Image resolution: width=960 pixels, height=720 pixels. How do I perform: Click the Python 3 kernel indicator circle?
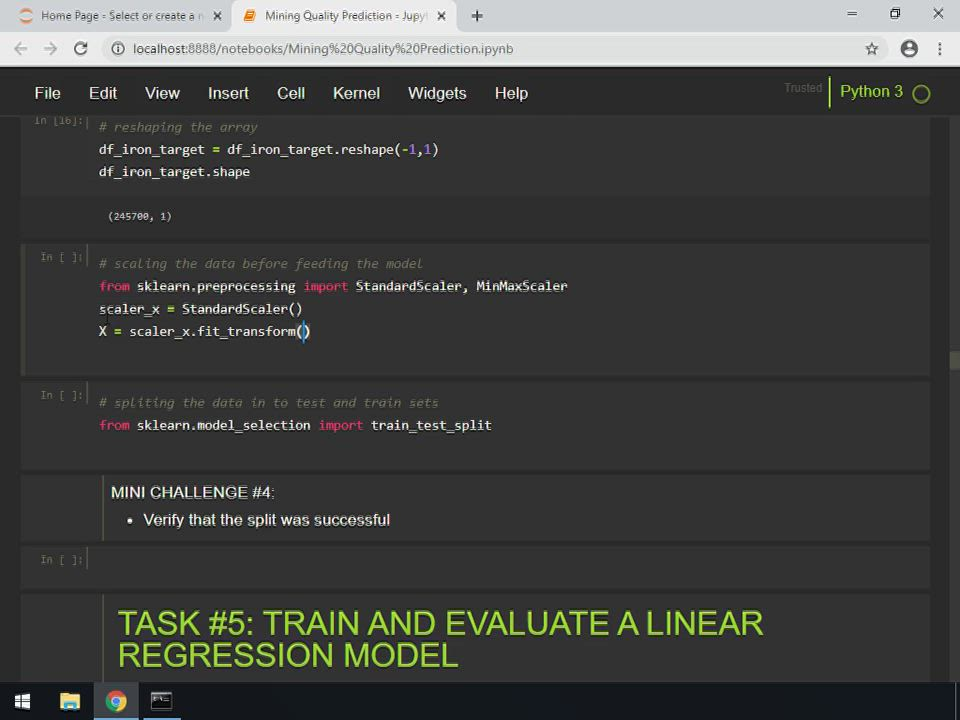click(x=921, y=94)
